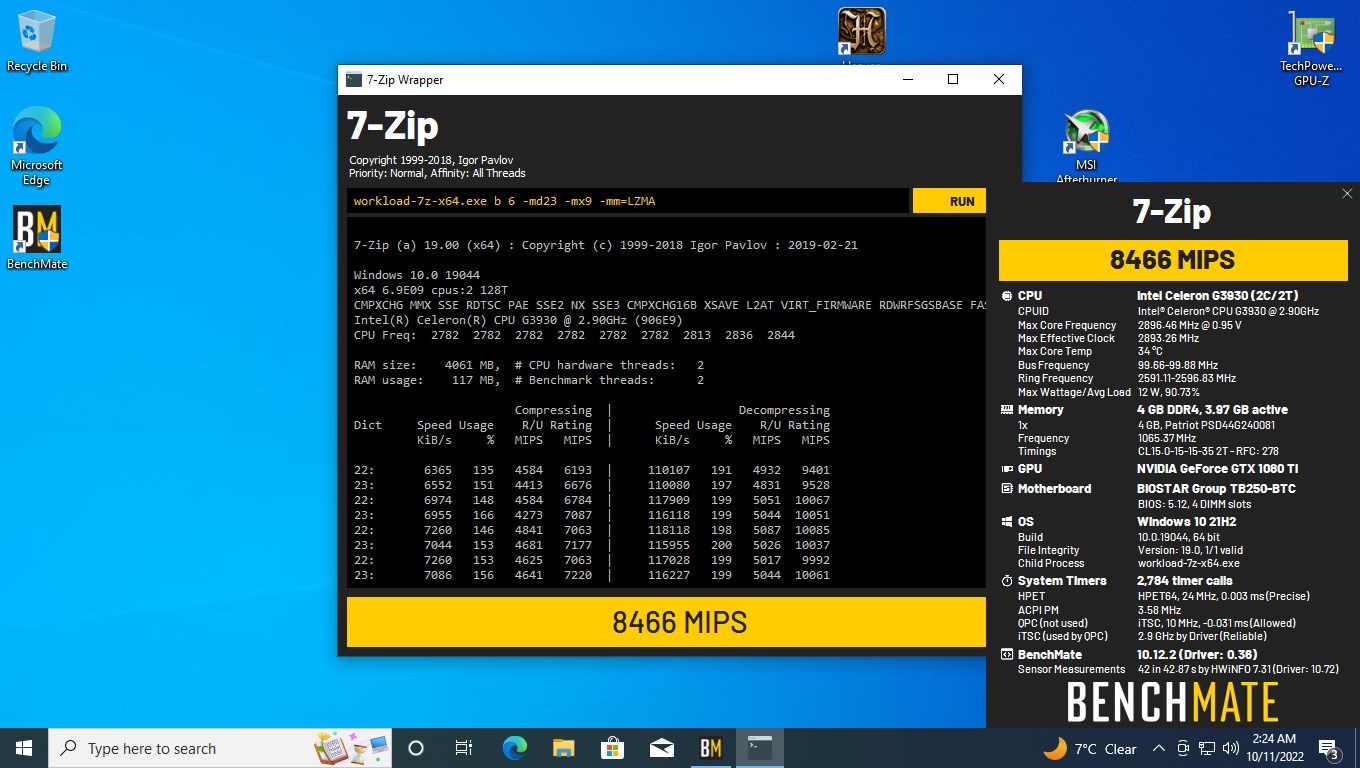Click the OS Windows icon in BenchMate panel
The height and width of the screenshot is (768, 1360).
coord(1007,522)
